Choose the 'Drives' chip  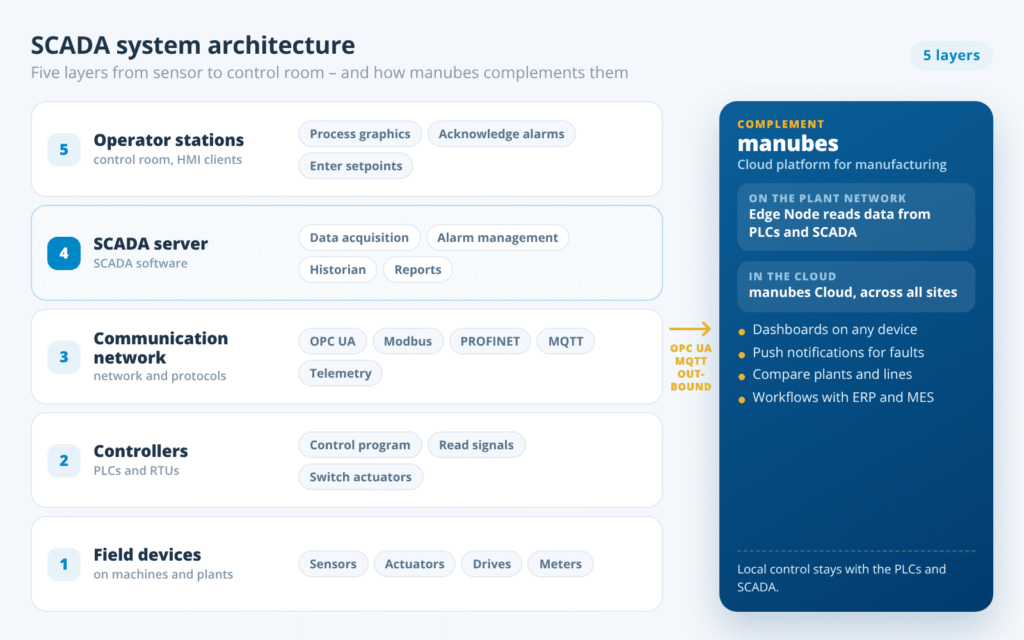pos(492,564)
